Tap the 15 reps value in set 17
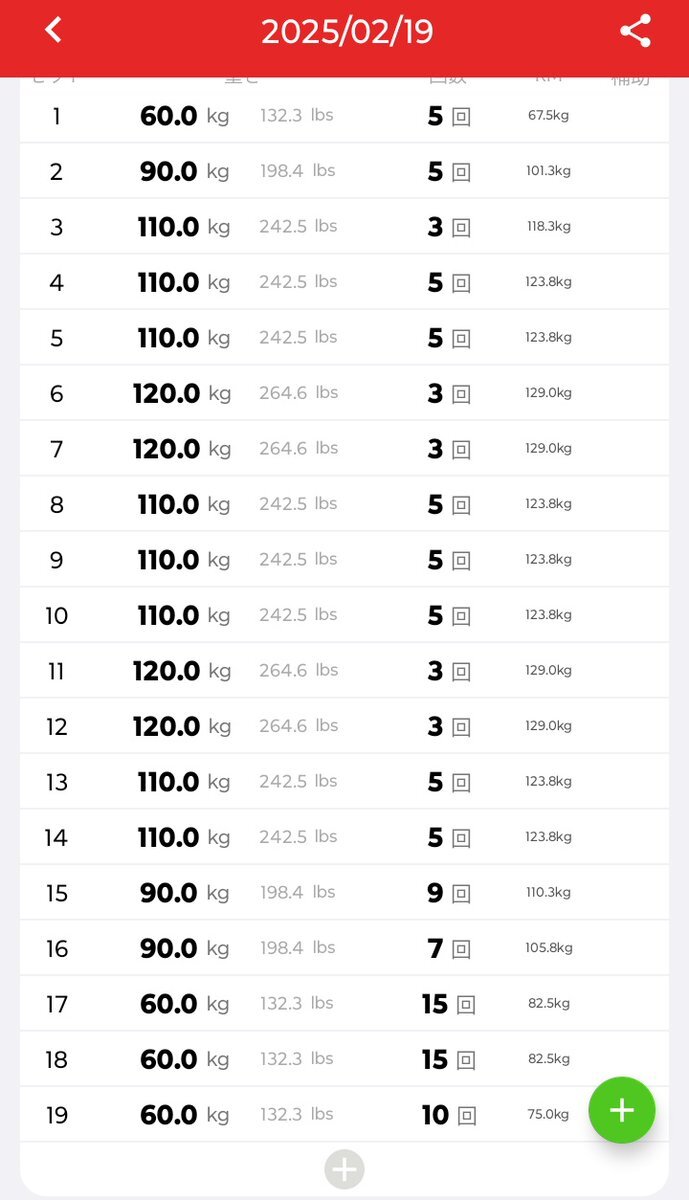The width and height of the screenshot is (689, 1200). 435,1004
